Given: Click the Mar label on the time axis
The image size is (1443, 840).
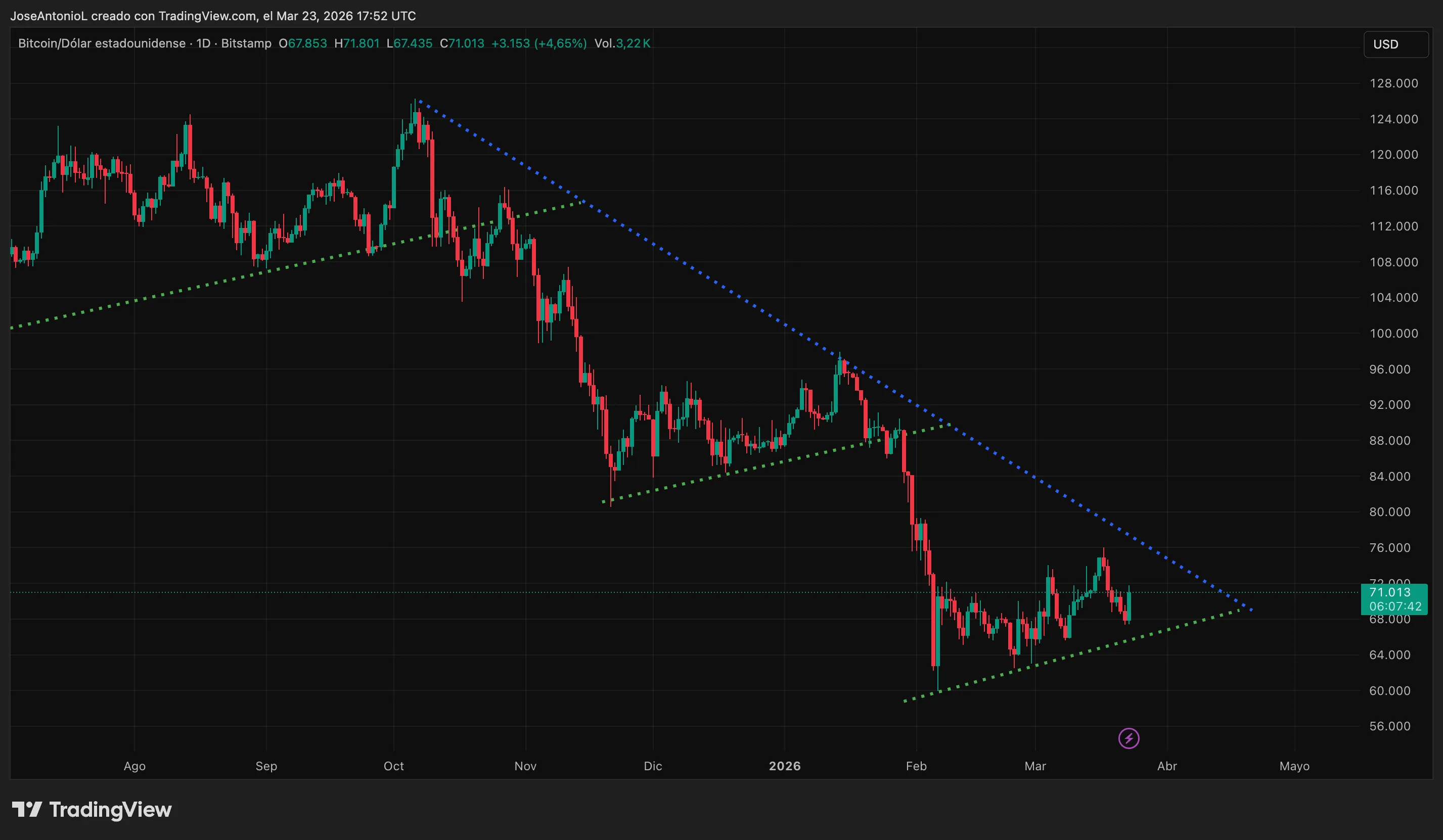Looking at the screenshot, I should point(1035,766).
